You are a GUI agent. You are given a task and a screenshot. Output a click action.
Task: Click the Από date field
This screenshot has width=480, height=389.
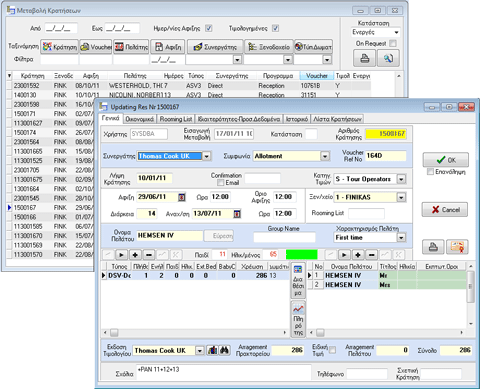(61, 28)
